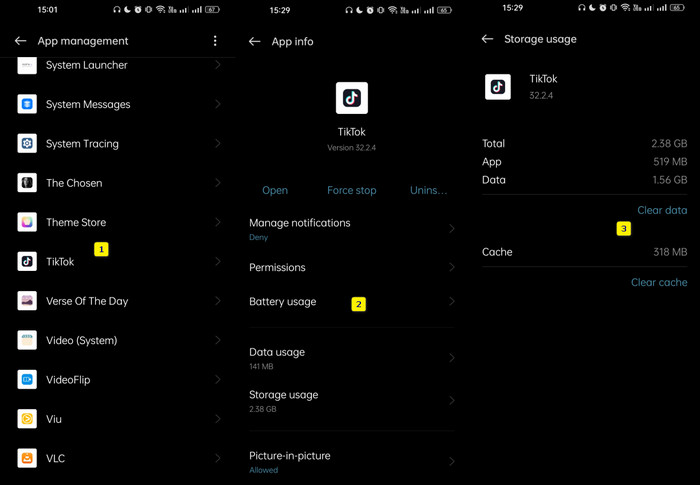Tap the VLC app icon
The height and width of the screenshot is (485, 700).
27,458
